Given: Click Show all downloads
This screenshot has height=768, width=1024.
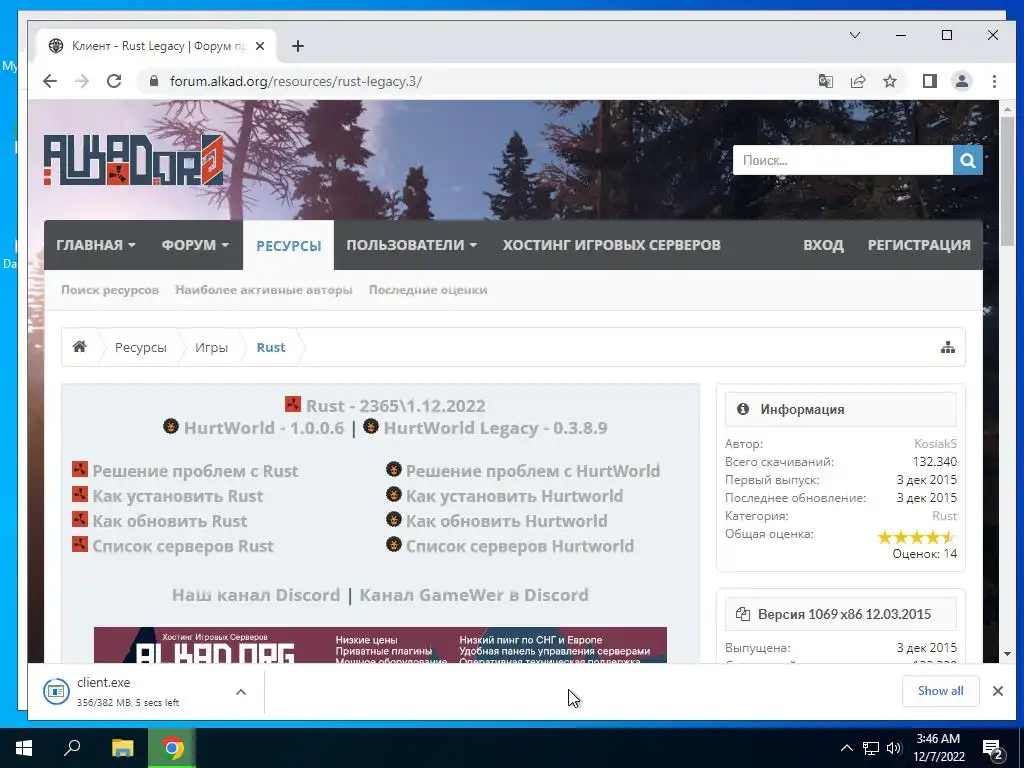Looking at the screenshot, I should tap(940, 691).
